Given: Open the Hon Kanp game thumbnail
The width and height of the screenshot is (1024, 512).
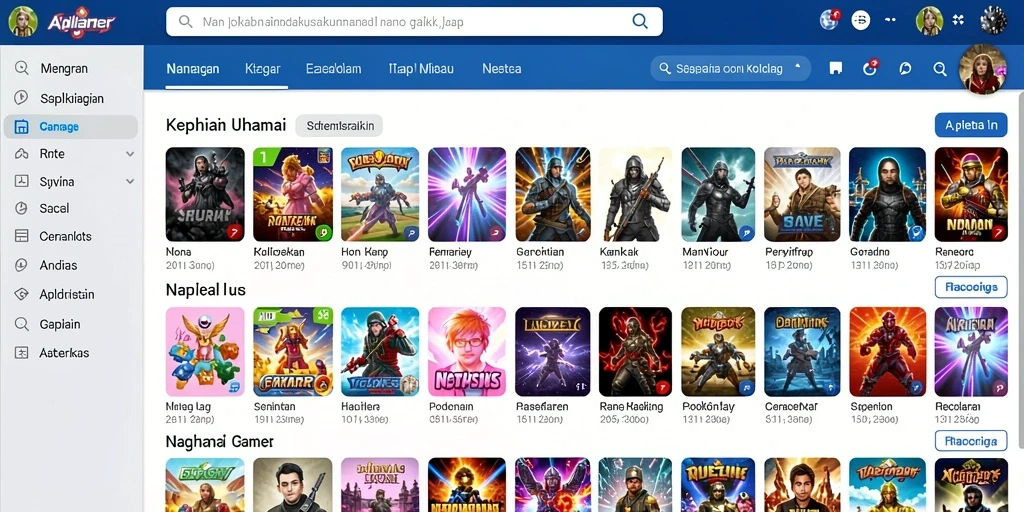Looking at the screenshot, I should click(380, 195).
